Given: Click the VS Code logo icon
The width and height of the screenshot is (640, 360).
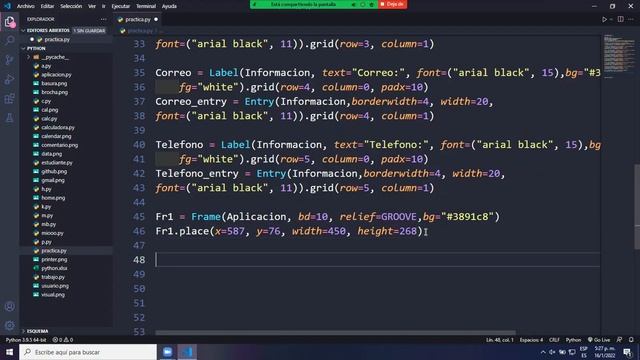Looking at the screenshot, I should 7,6.
